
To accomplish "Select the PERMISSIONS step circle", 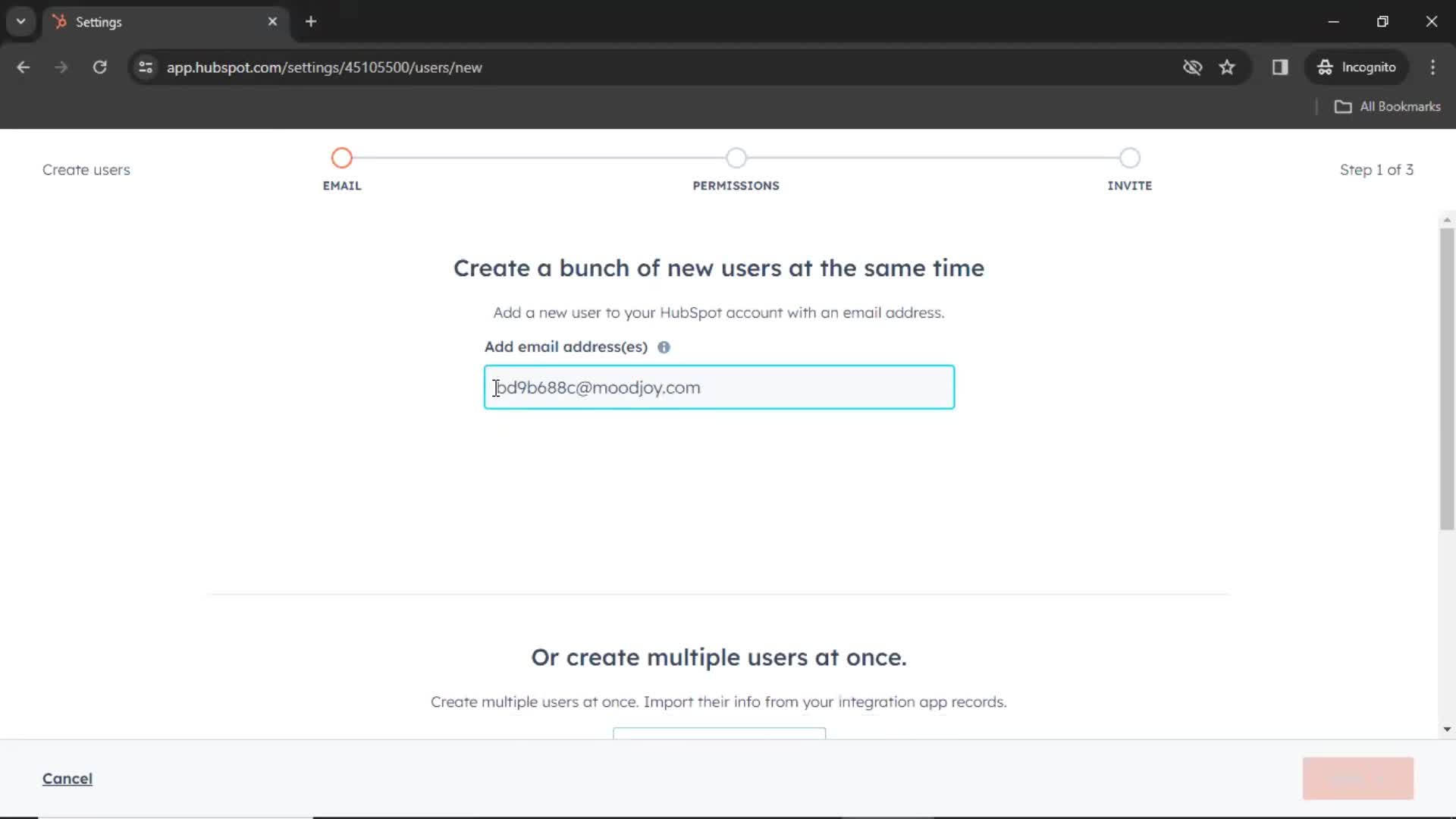I will (736, 158).
